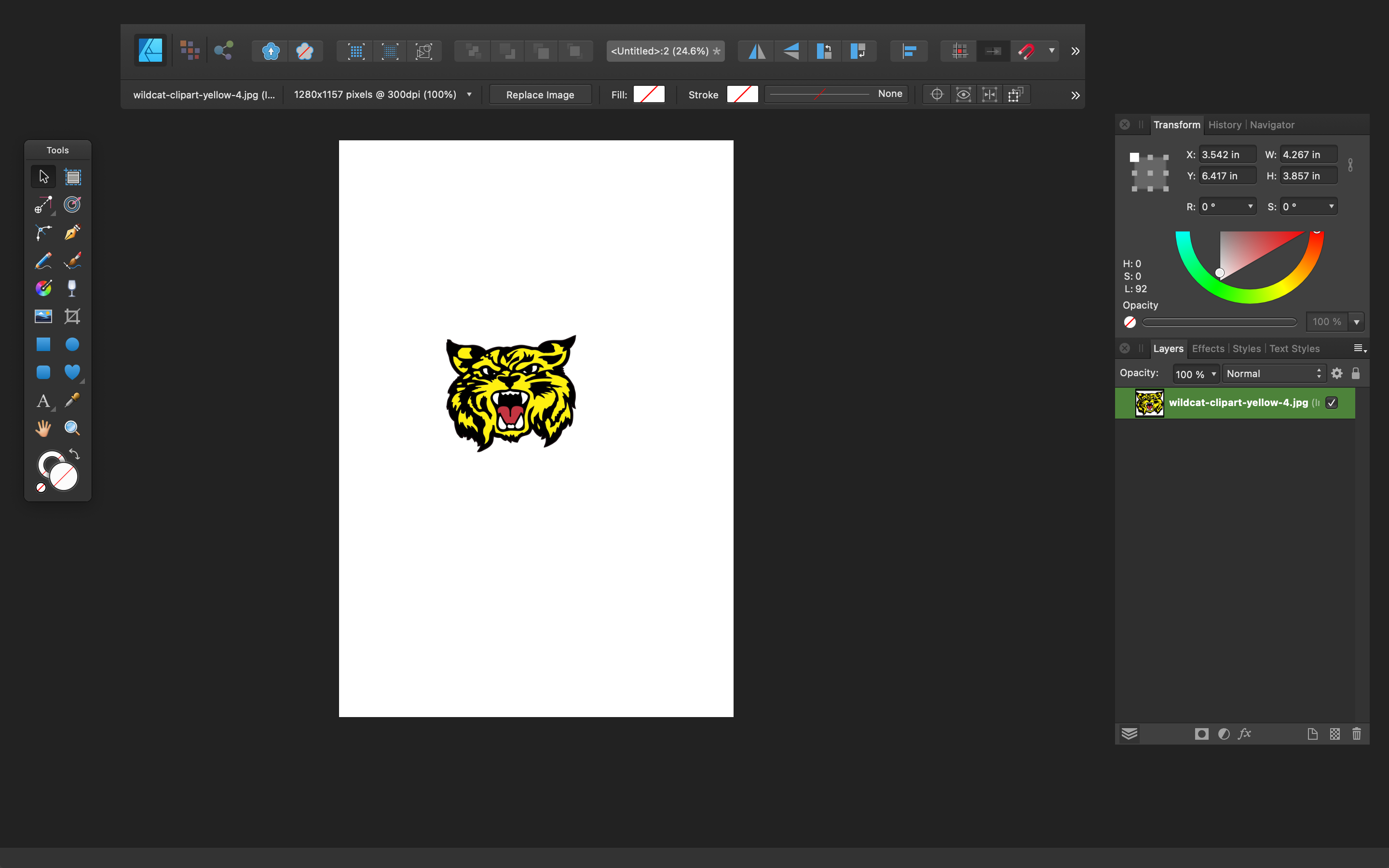
Task: Open the Shear S dropdown
Action: click(1331, 207)
